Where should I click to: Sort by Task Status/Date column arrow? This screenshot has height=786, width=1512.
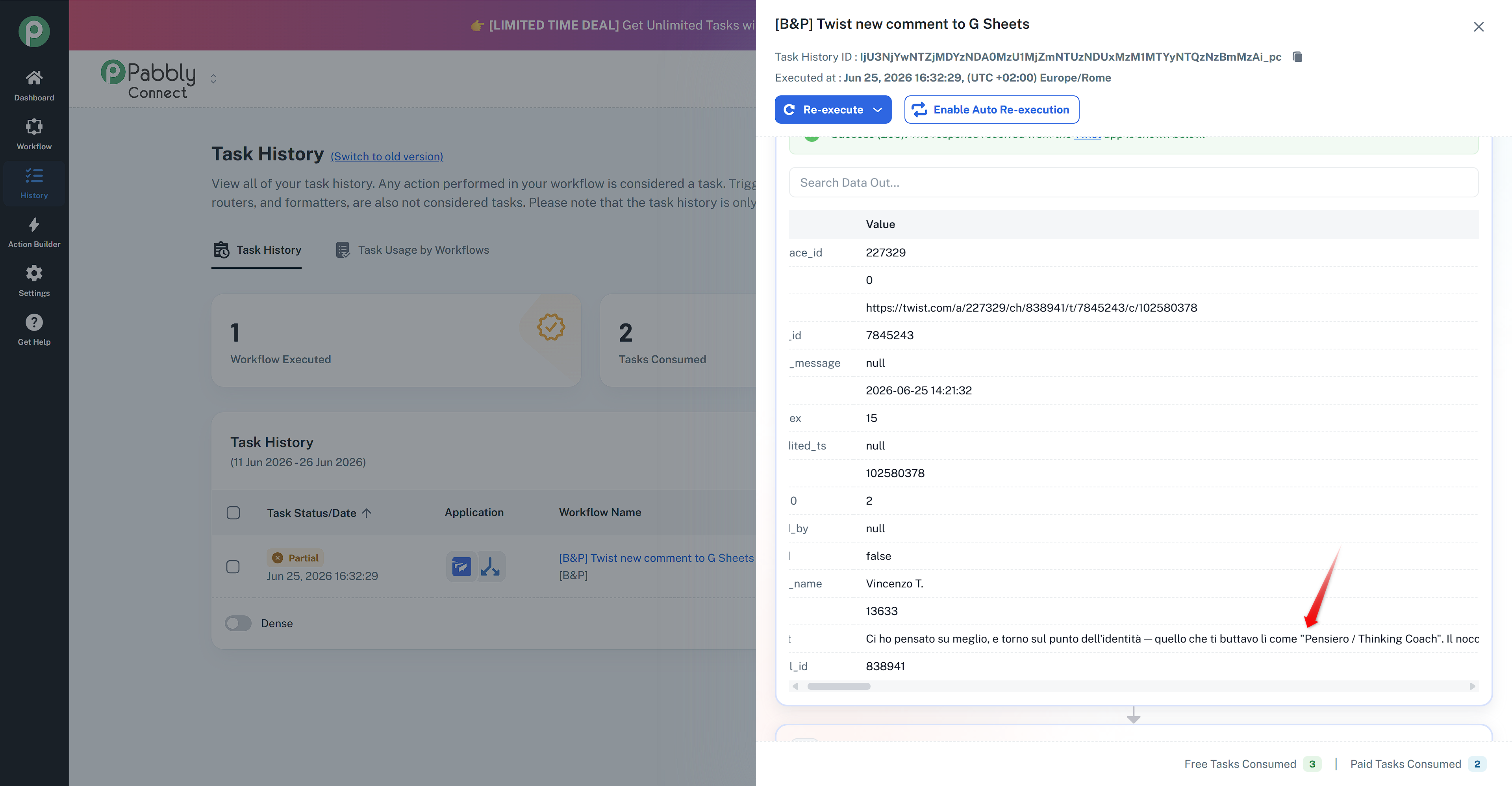367,513
